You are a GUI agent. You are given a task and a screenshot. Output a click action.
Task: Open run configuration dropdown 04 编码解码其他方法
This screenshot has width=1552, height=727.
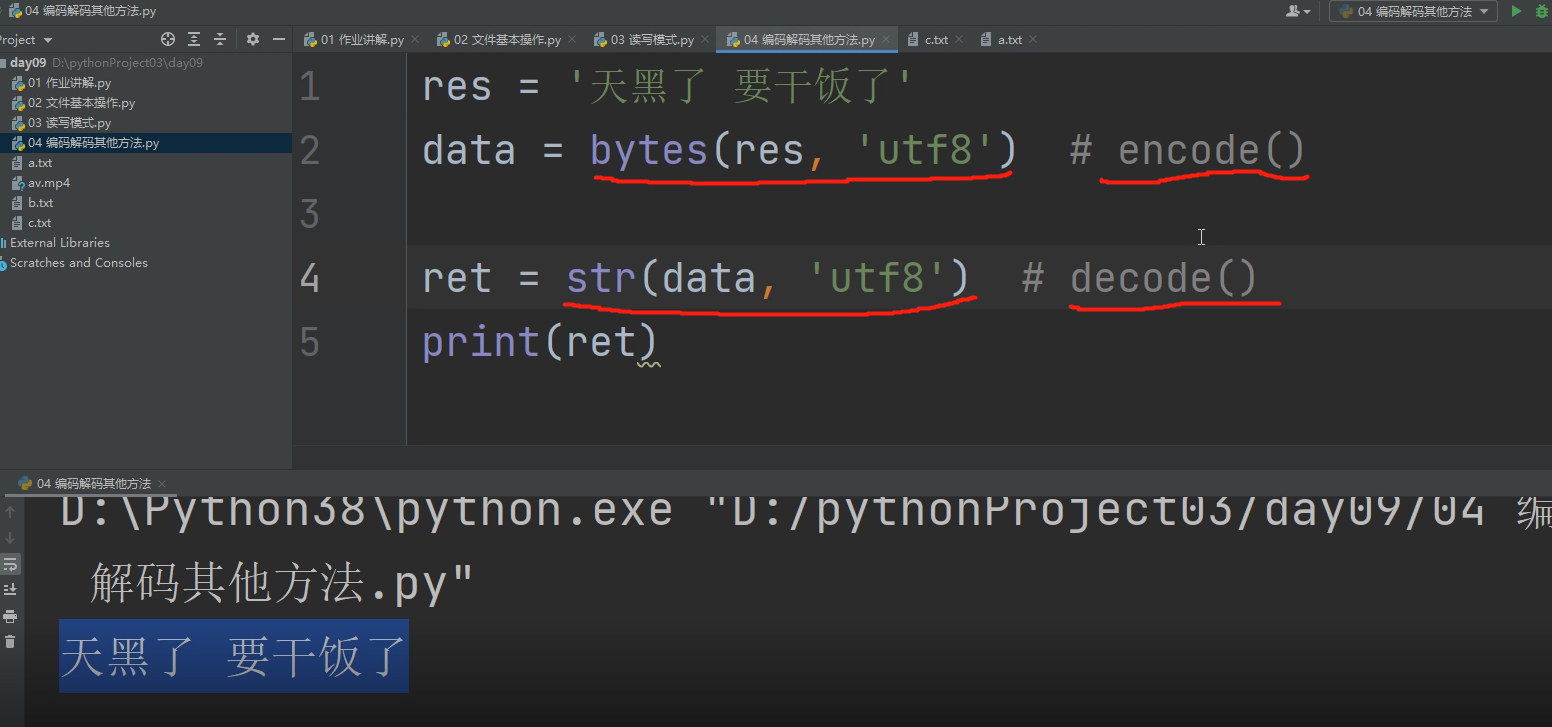pyautogui.click(x=1413, y=12)
